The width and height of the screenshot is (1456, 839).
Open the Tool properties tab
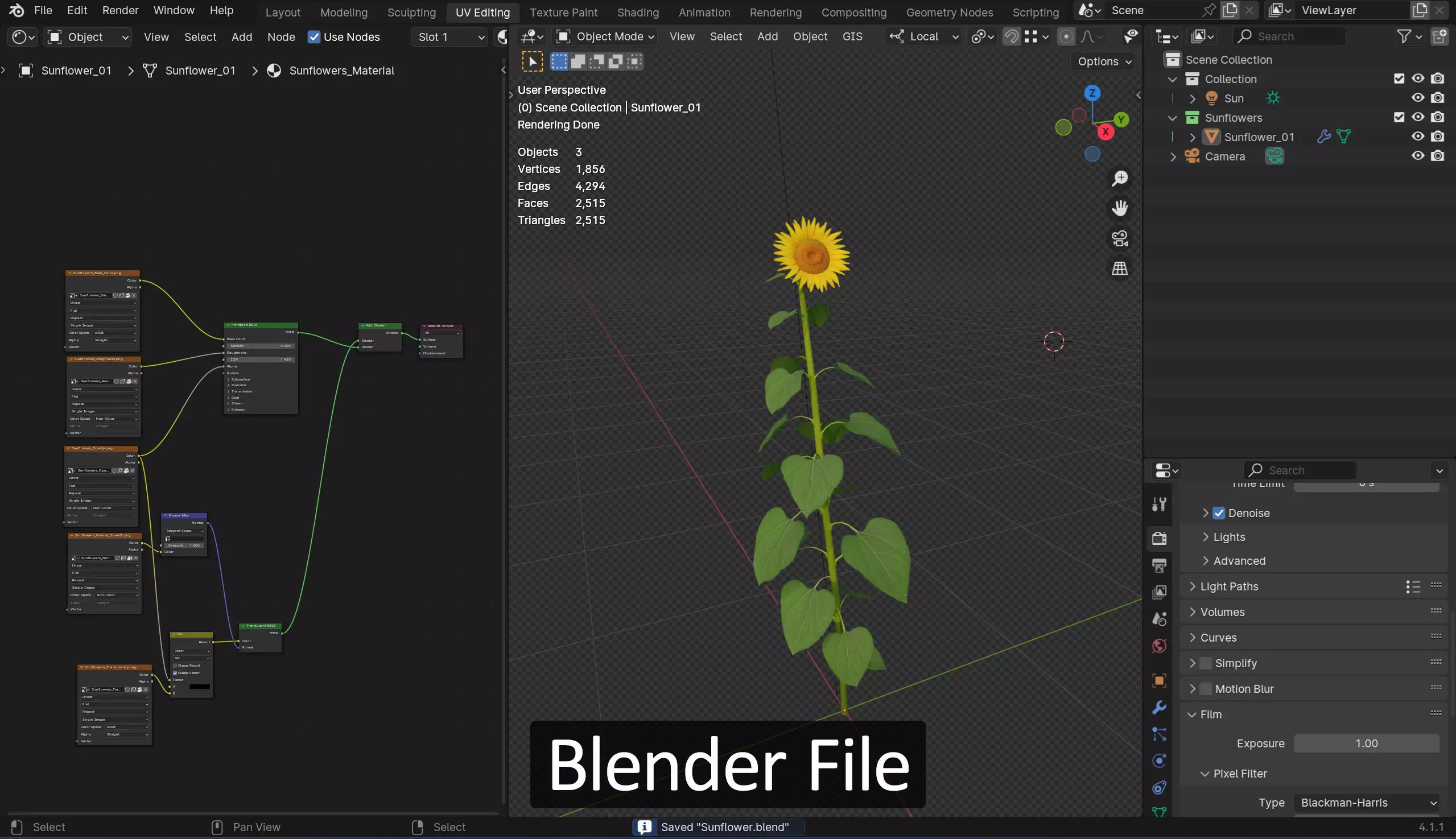1159,505
